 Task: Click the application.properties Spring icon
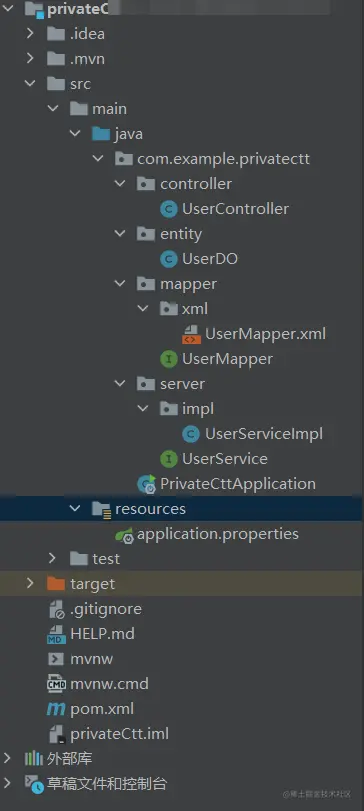pos(124,534)
